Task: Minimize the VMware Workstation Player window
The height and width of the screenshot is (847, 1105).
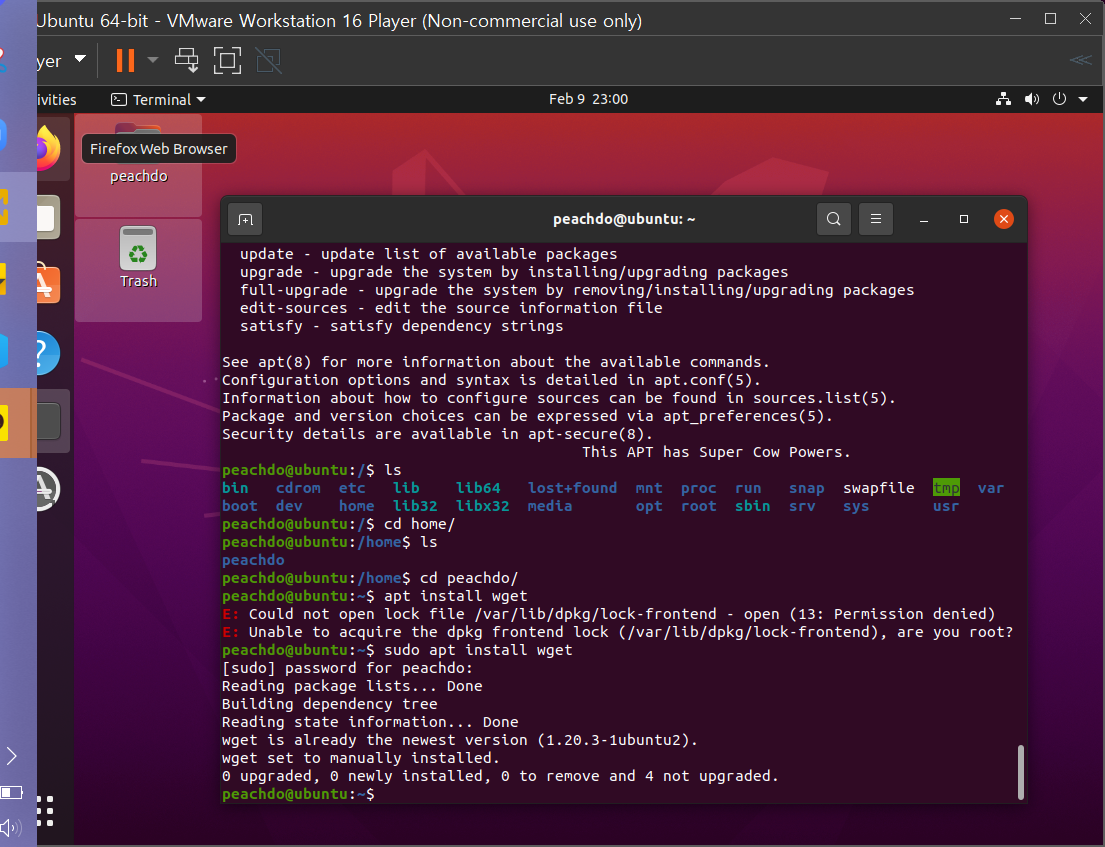Action: pos(1016,19)
